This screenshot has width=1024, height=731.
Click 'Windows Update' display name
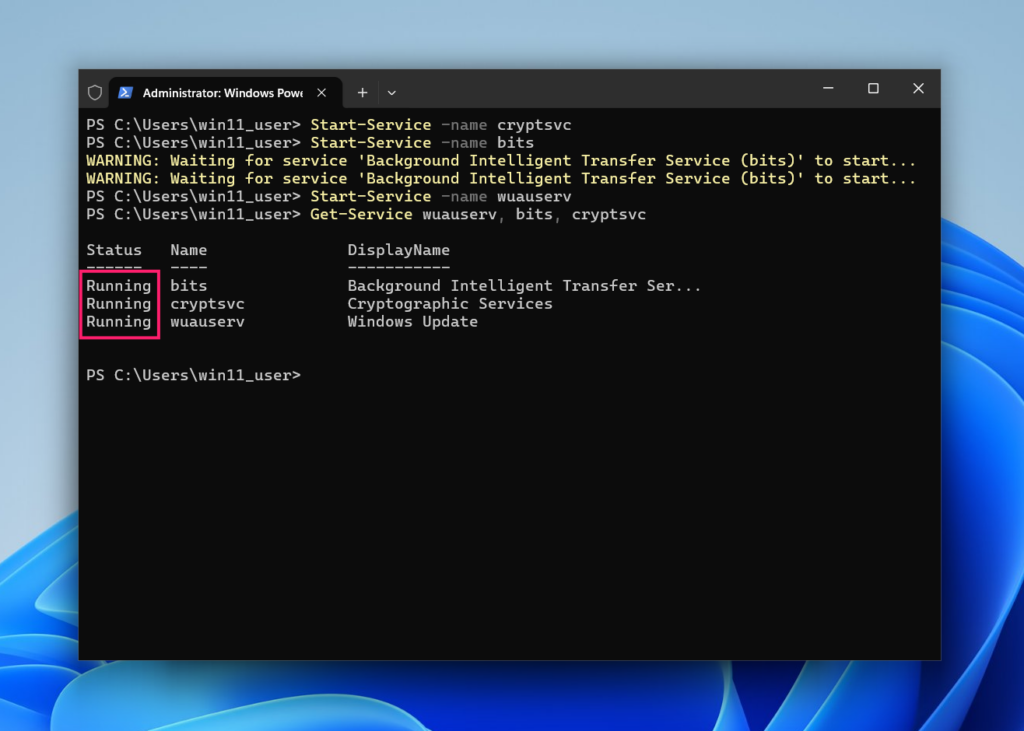click(413, 321)
